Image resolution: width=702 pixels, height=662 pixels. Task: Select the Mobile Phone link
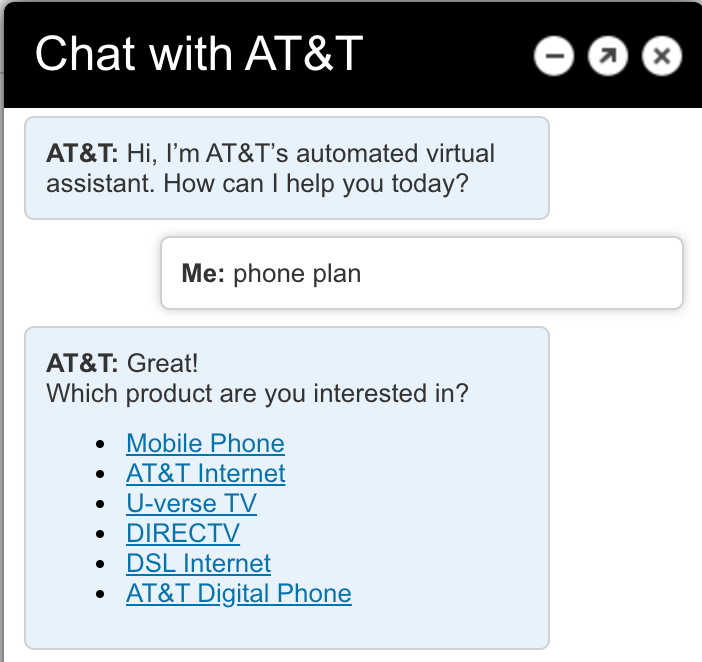tap(205, 443)
